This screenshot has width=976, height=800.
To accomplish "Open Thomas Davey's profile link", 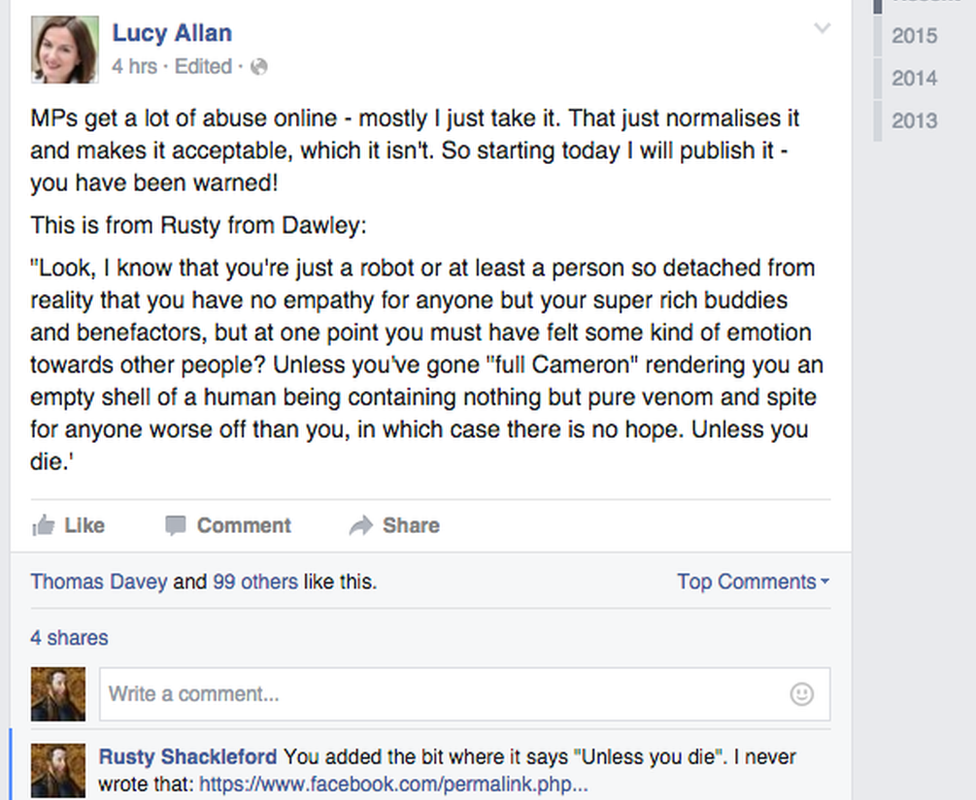I will pyautogui.click(x=98, y=581).
